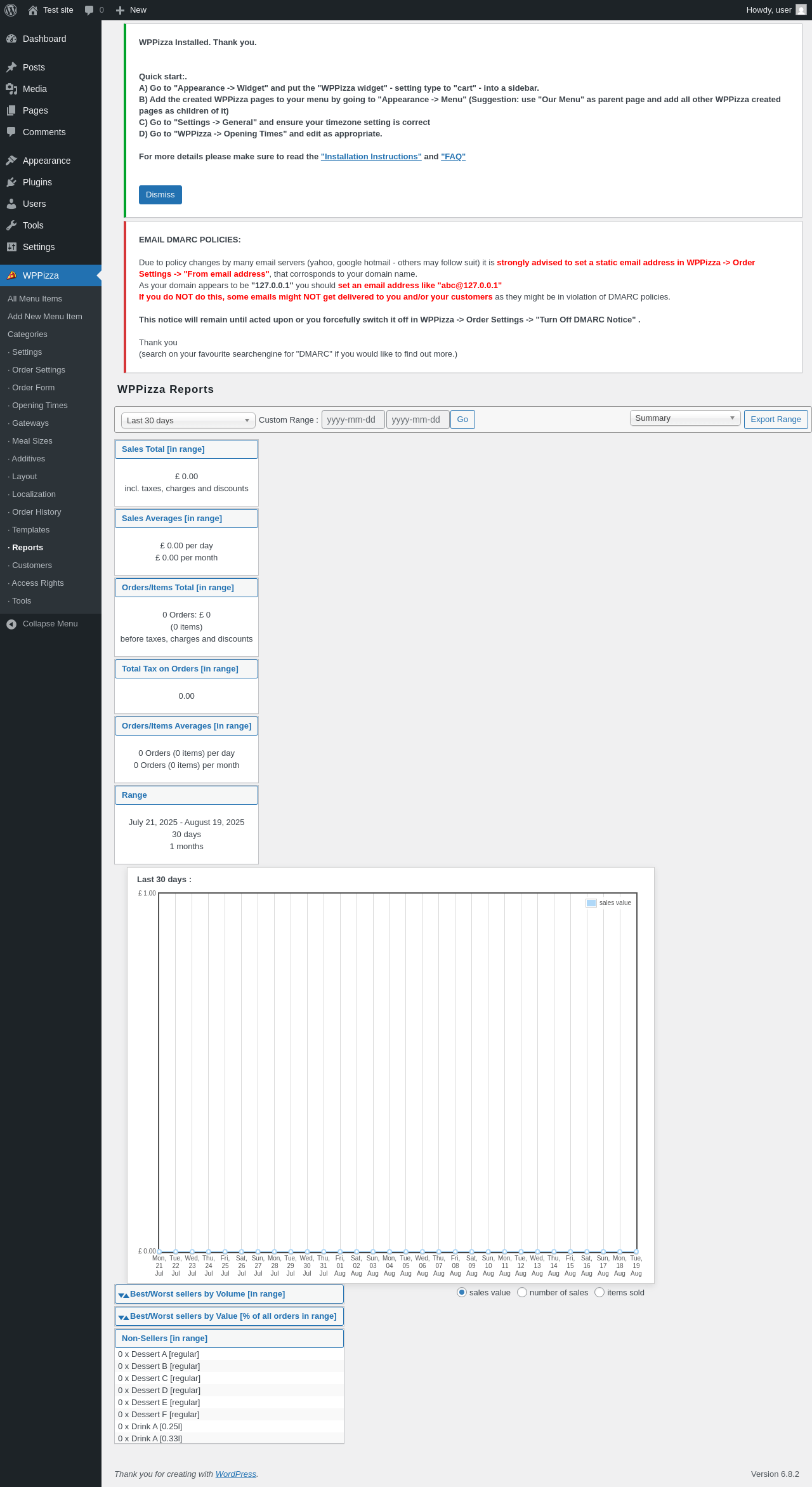Click the plus New icon in admin bar

(120, 10)
